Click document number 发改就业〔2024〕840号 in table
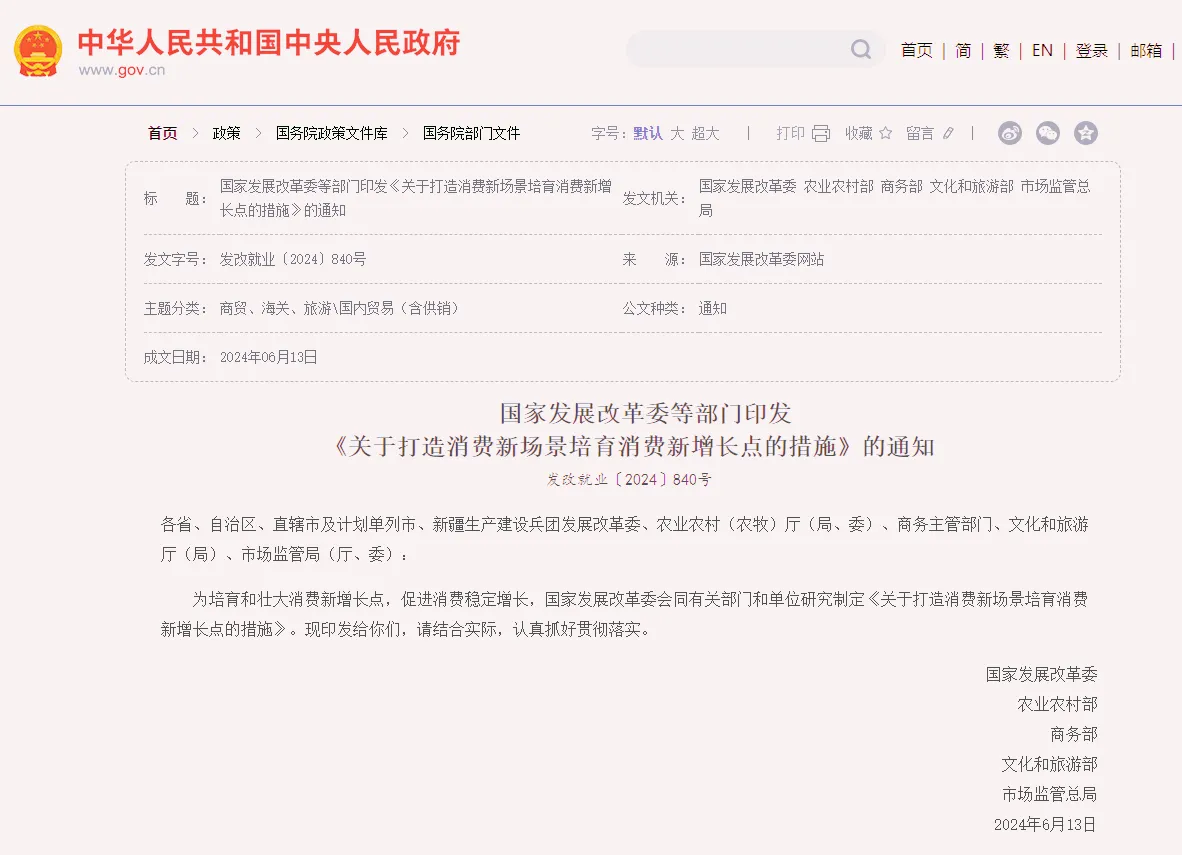The image size is (1182, 855). click(292, 259)
